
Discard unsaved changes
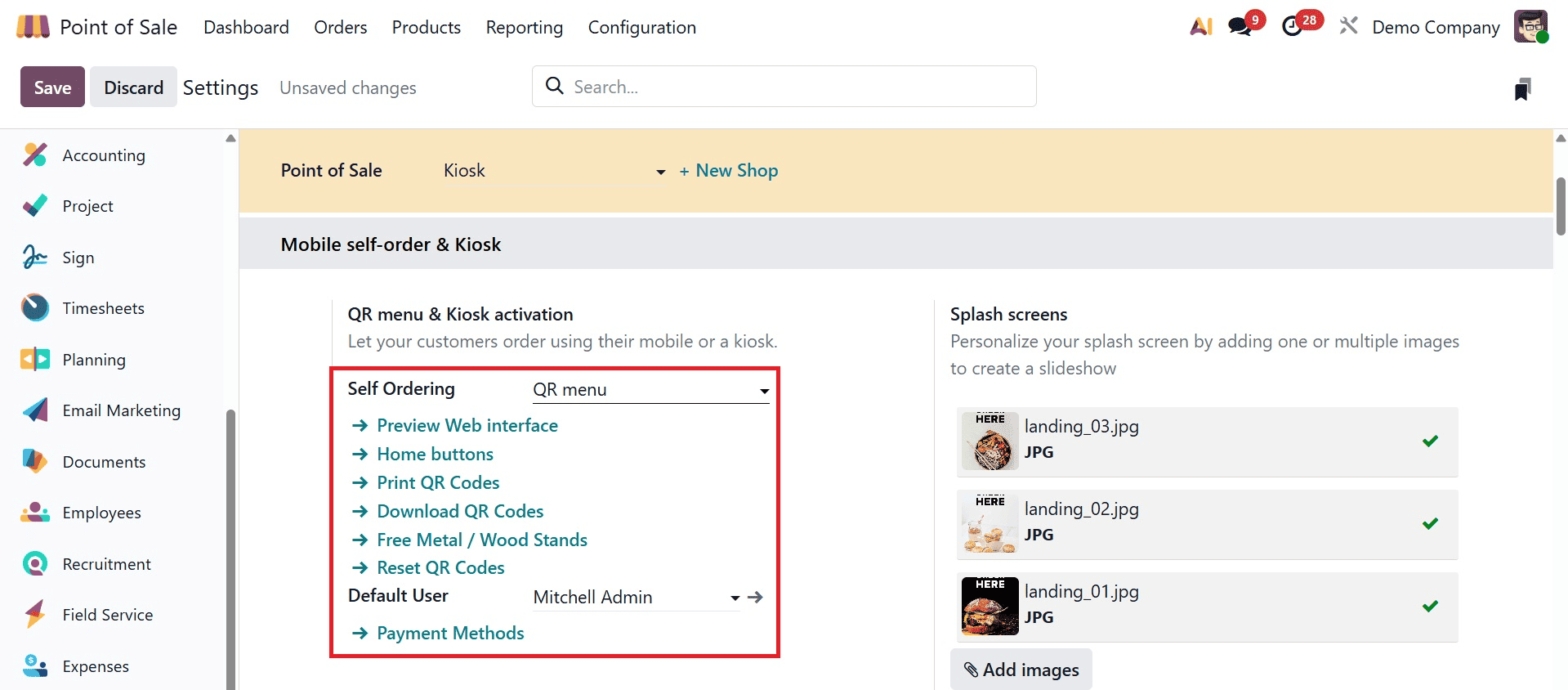pos(133,87)
